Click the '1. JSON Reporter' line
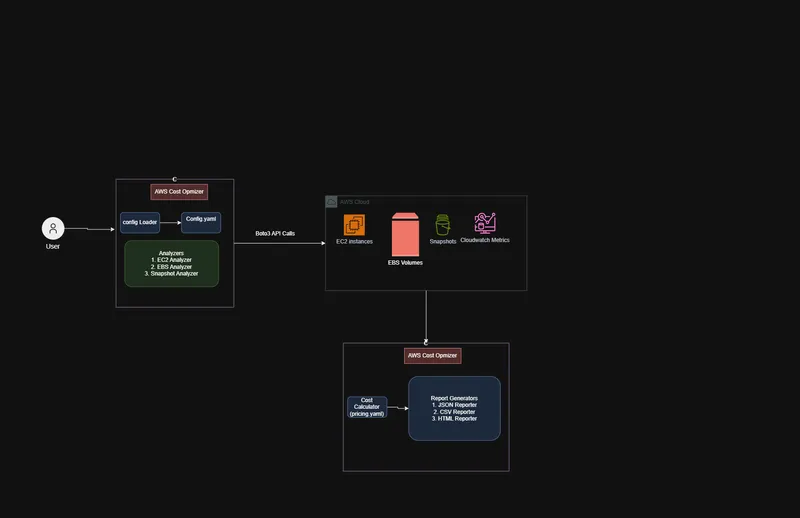800x518 pixels. [454, 405]
